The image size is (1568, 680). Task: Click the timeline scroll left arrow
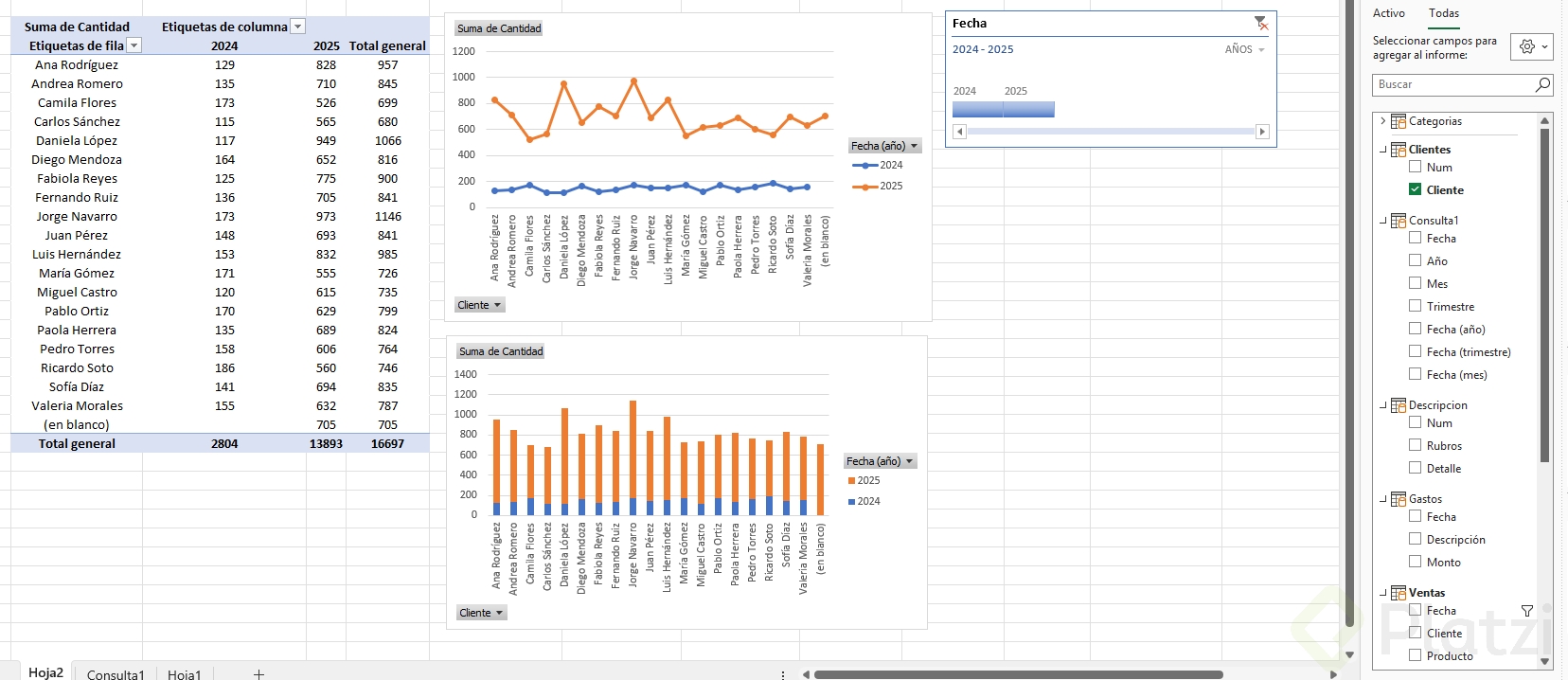(x=959, y=132)
